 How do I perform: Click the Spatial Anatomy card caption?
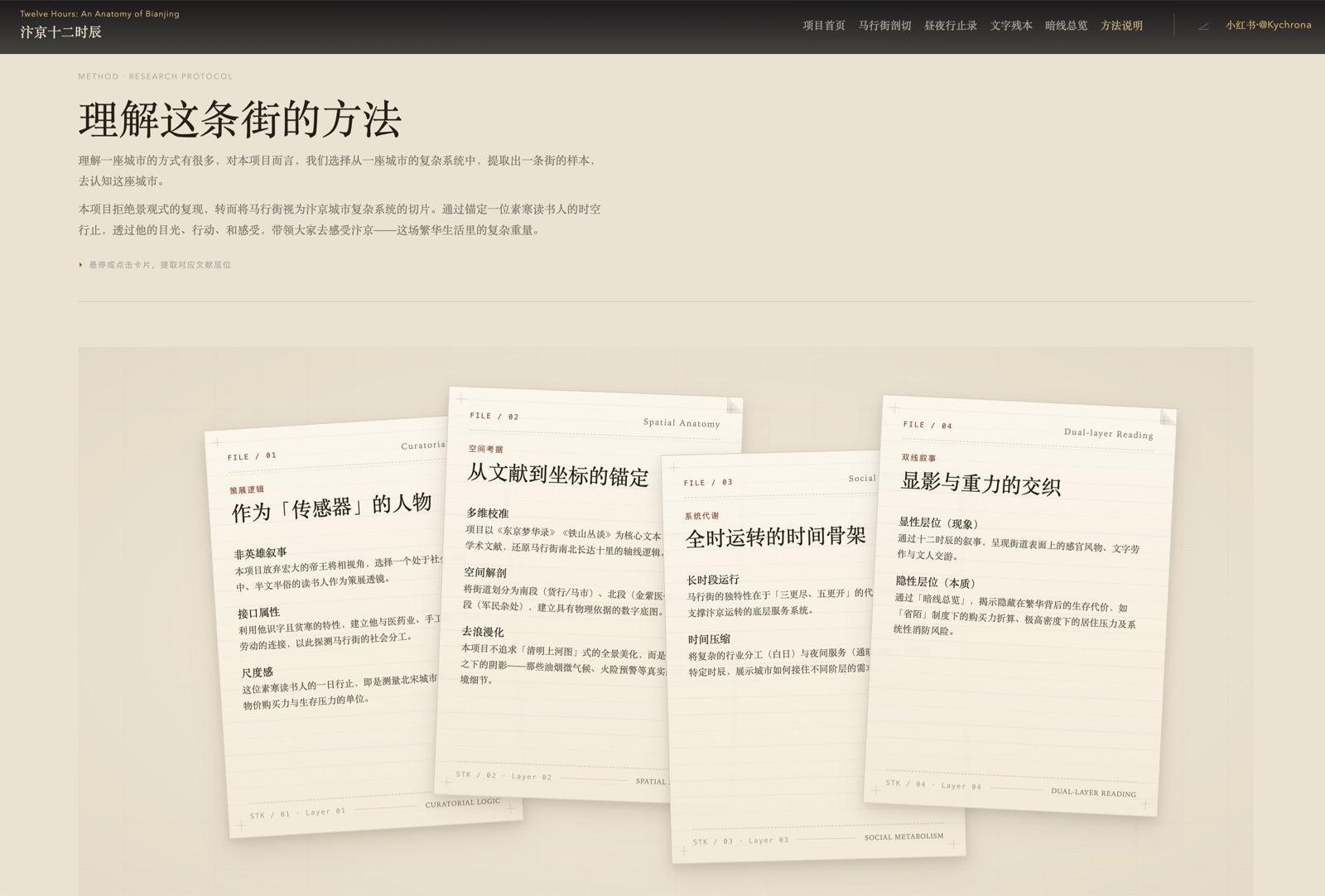click(682, 422)
